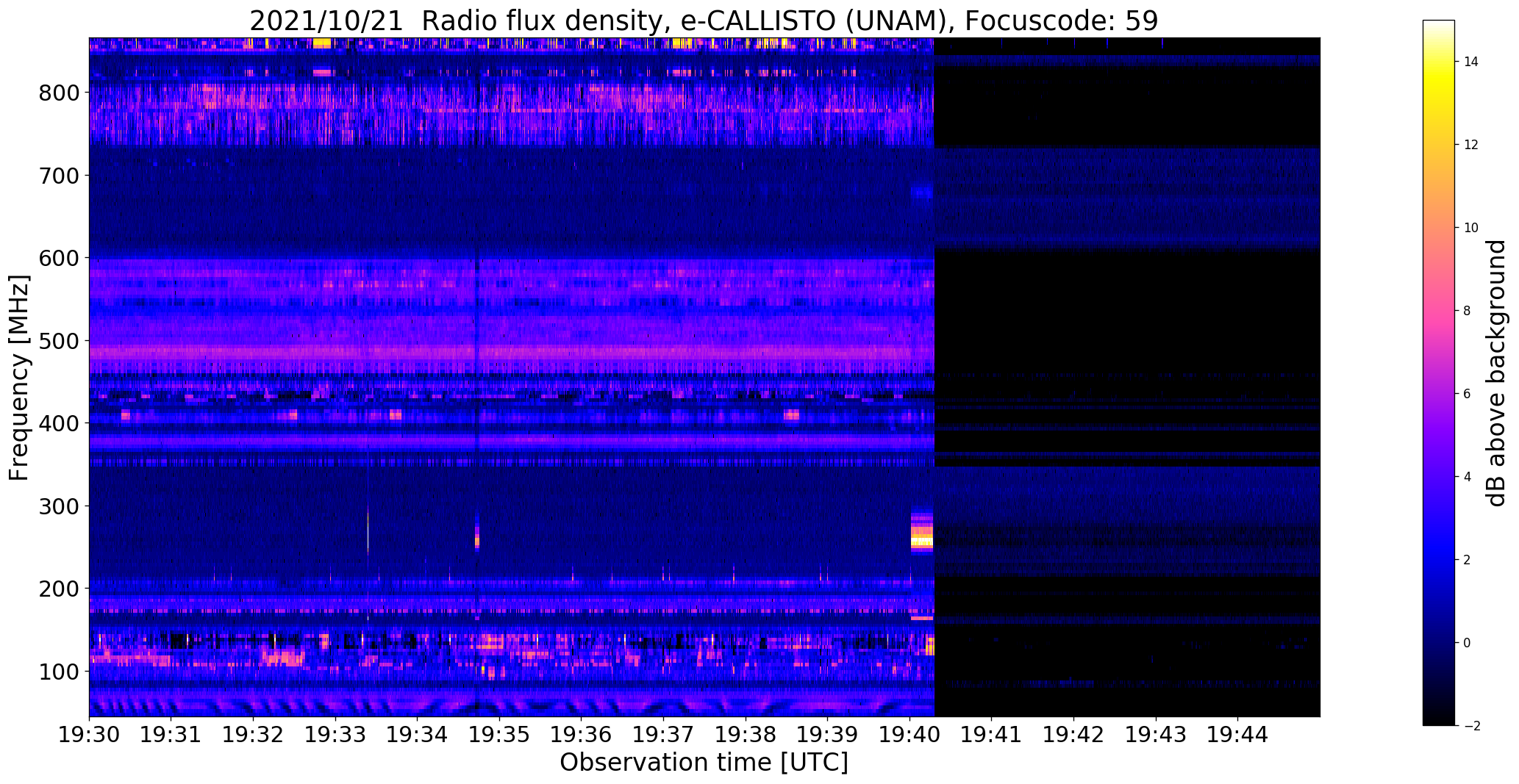The height and width of the screenshot is (784, 1519).
Task: Select the 19:36 time tick label
Action: click(582, 735)
